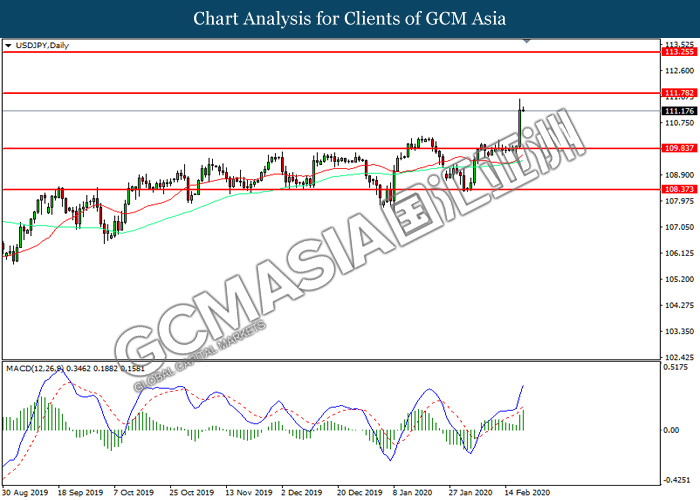Click the 8 Jan 2020 date label
The image size is (700, 500).
point(412,493)
